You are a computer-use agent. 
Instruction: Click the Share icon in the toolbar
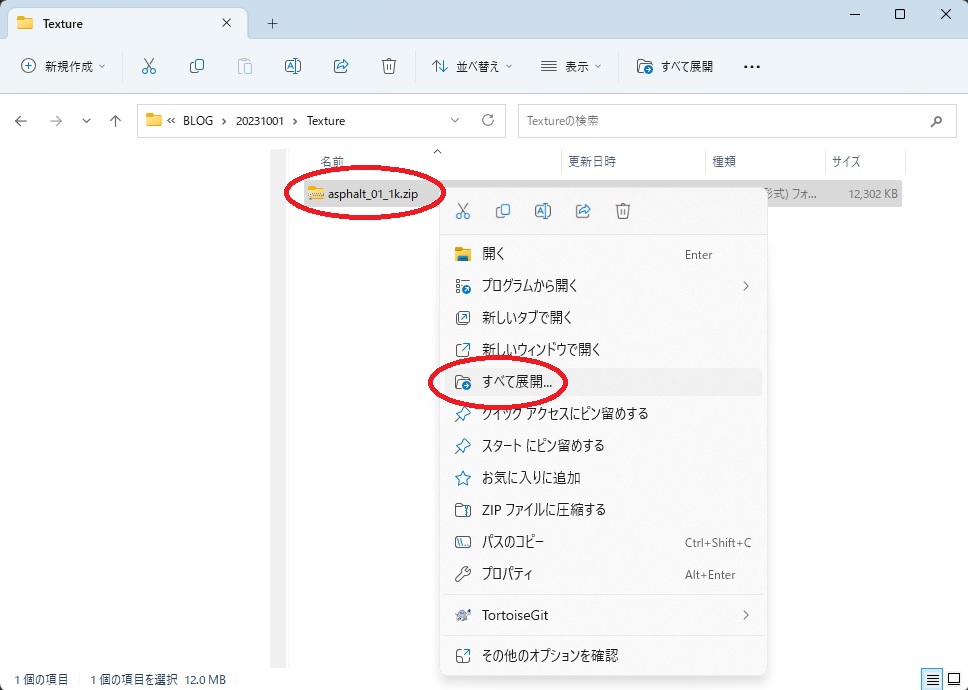340,66
